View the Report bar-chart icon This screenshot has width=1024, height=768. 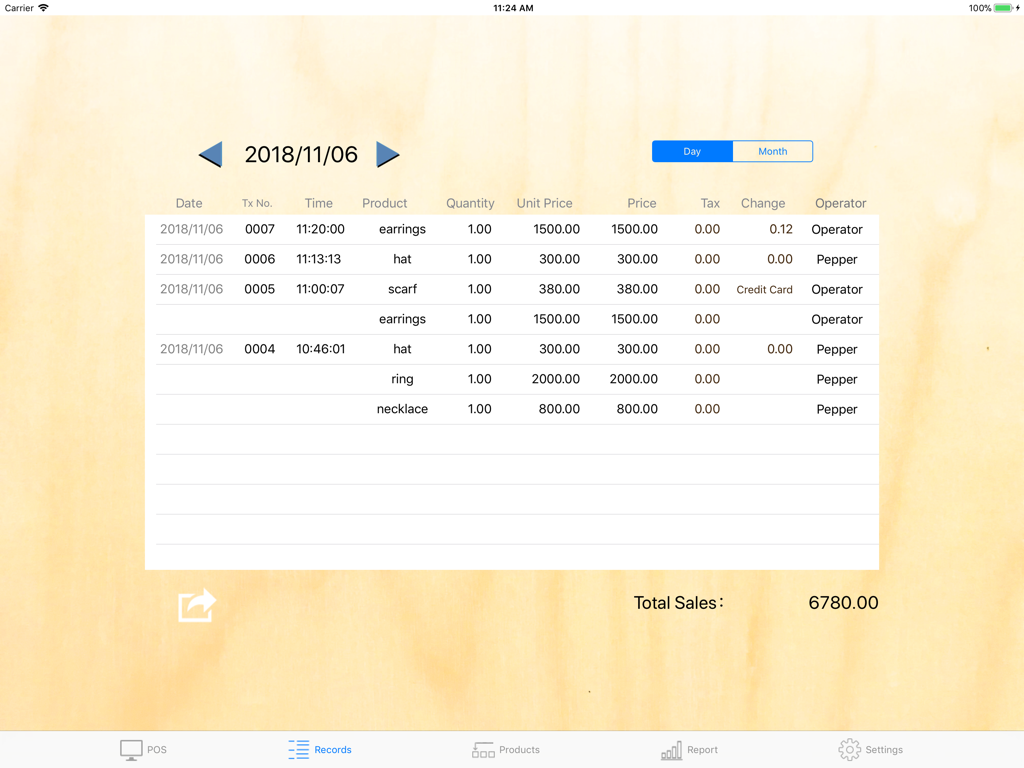coord(670,749)
